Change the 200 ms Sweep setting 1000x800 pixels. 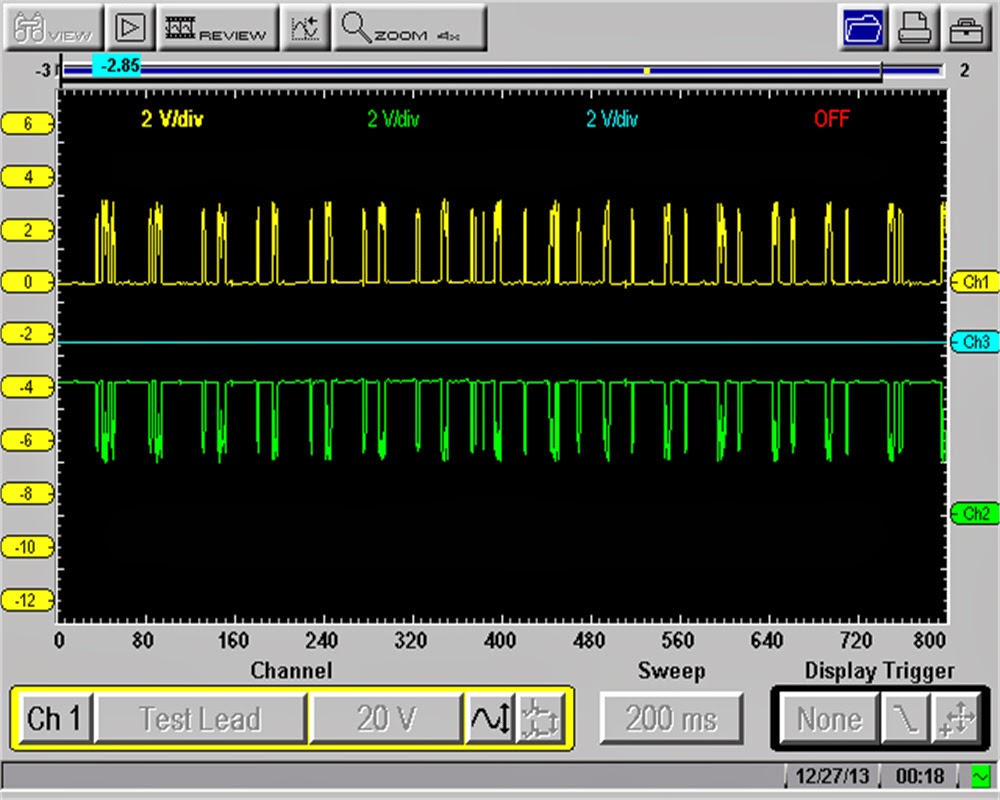[670, 718]
